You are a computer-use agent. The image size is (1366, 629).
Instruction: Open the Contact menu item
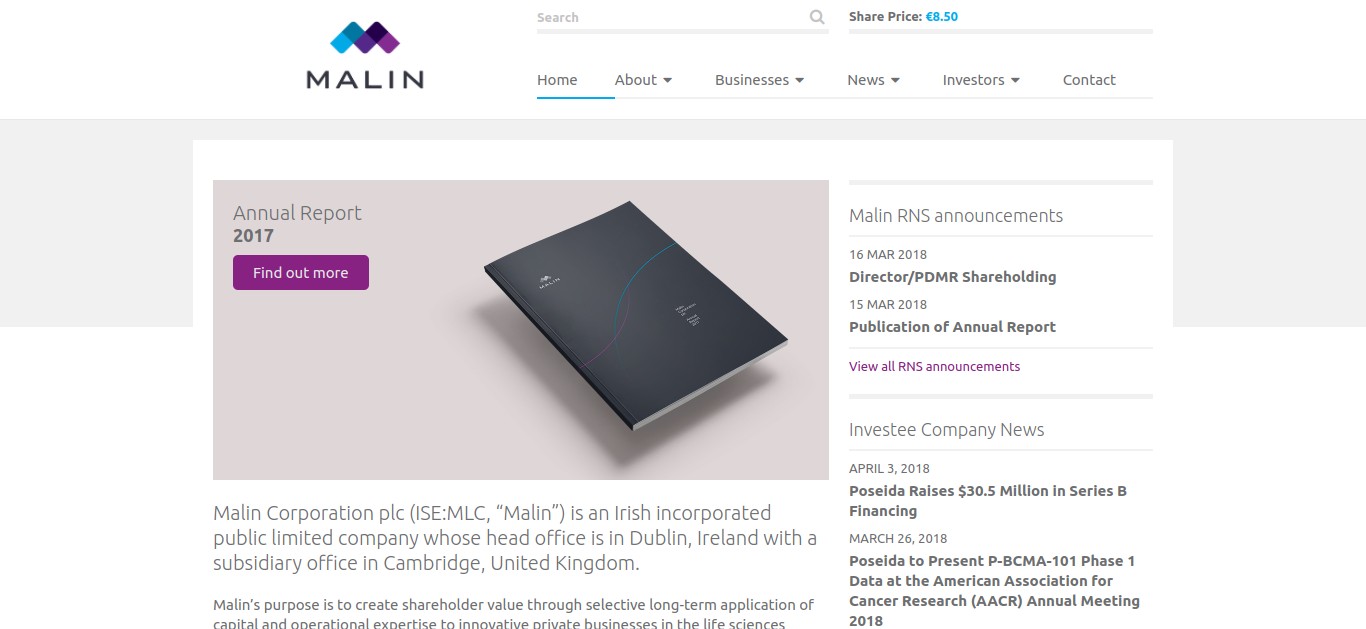(1089, 80)
